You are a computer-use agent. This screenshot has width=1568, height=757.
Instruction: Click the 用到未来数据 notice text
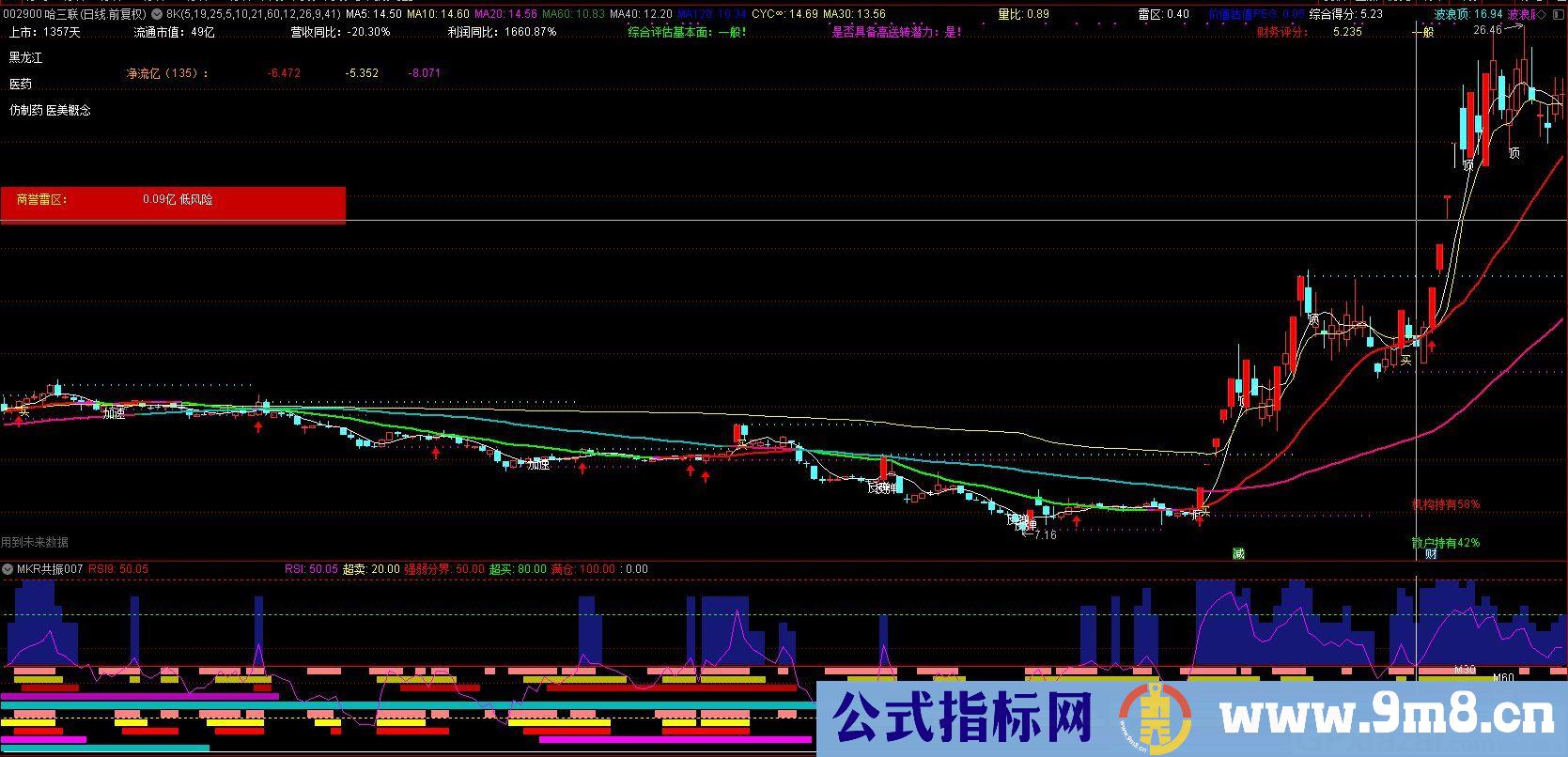point(35,543)
